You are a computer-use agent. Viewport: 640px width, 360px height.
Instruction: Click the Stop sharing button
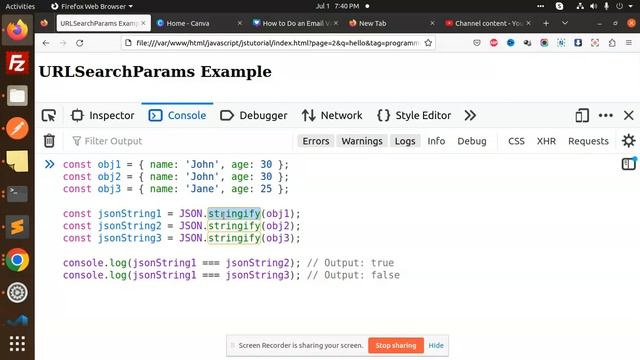(x=396, y=345)
